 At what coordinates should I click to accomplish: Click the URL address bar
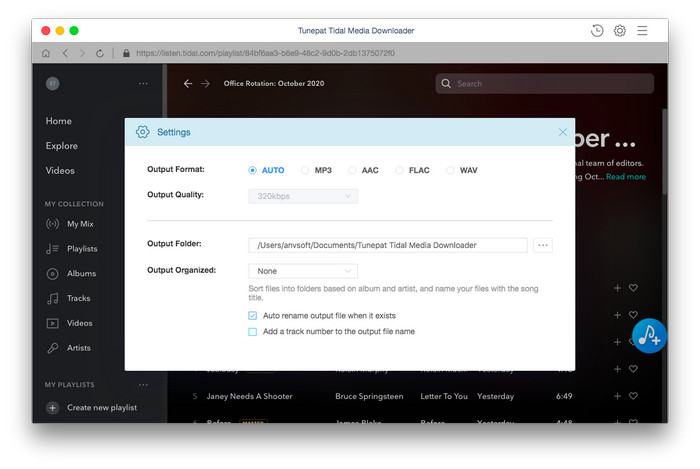coord(266,54)
